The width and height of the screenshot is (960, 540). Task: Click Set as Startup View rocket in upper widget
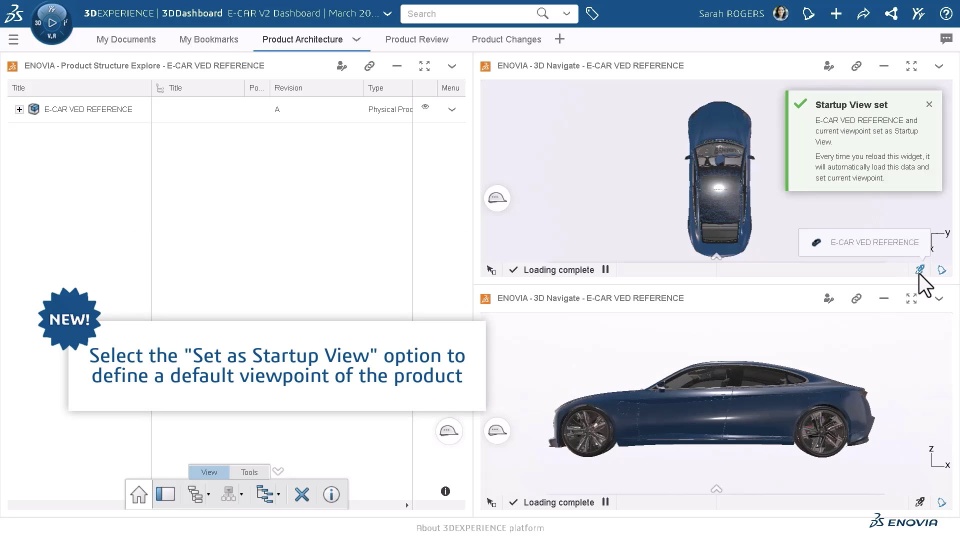(920, 269)
